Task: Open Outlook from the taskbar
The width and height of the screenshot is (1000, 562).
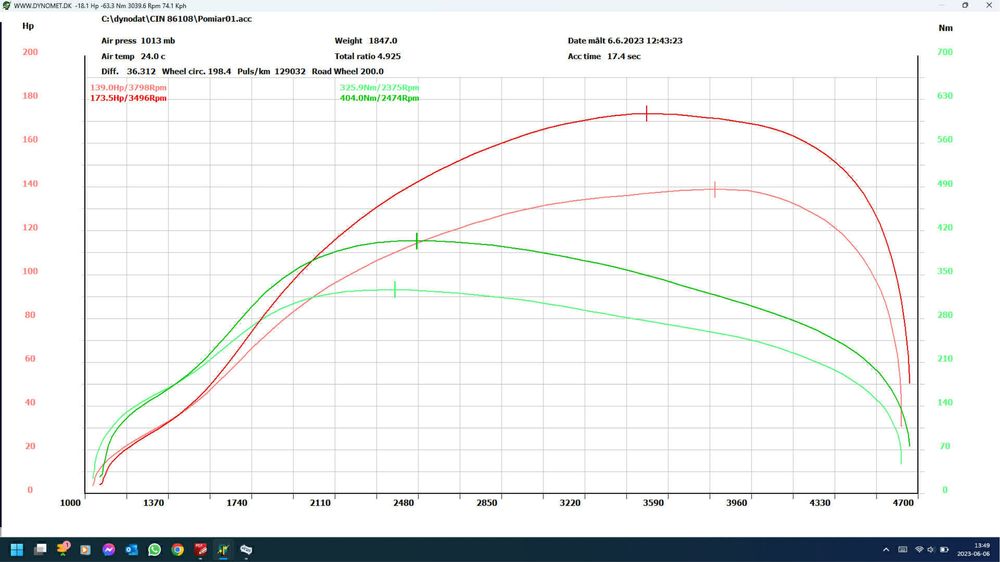Action: point(131,549)
